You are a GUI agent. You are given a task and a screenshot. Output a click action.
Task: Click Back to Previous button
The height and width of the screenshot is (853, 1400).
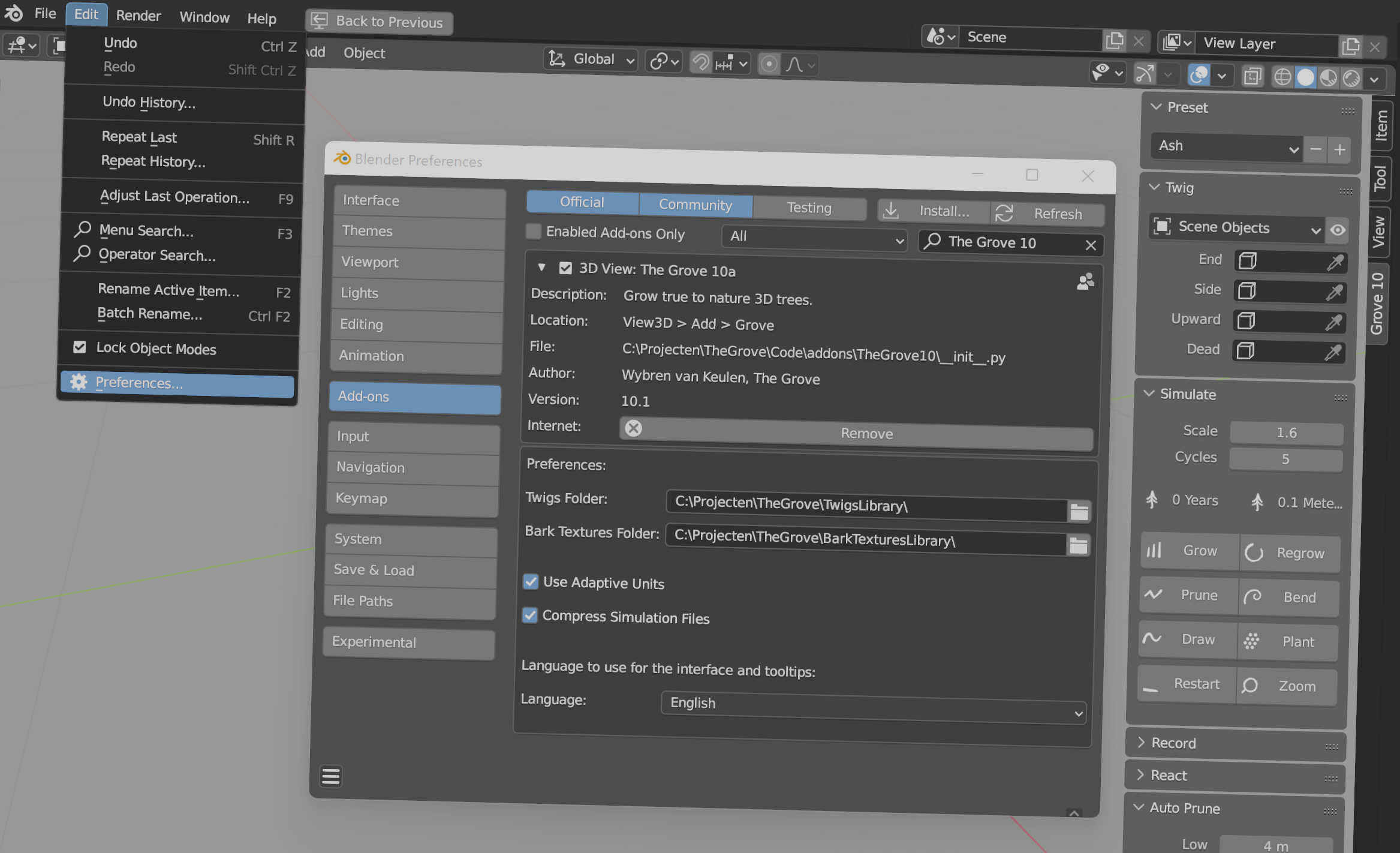tap(379, 22)
